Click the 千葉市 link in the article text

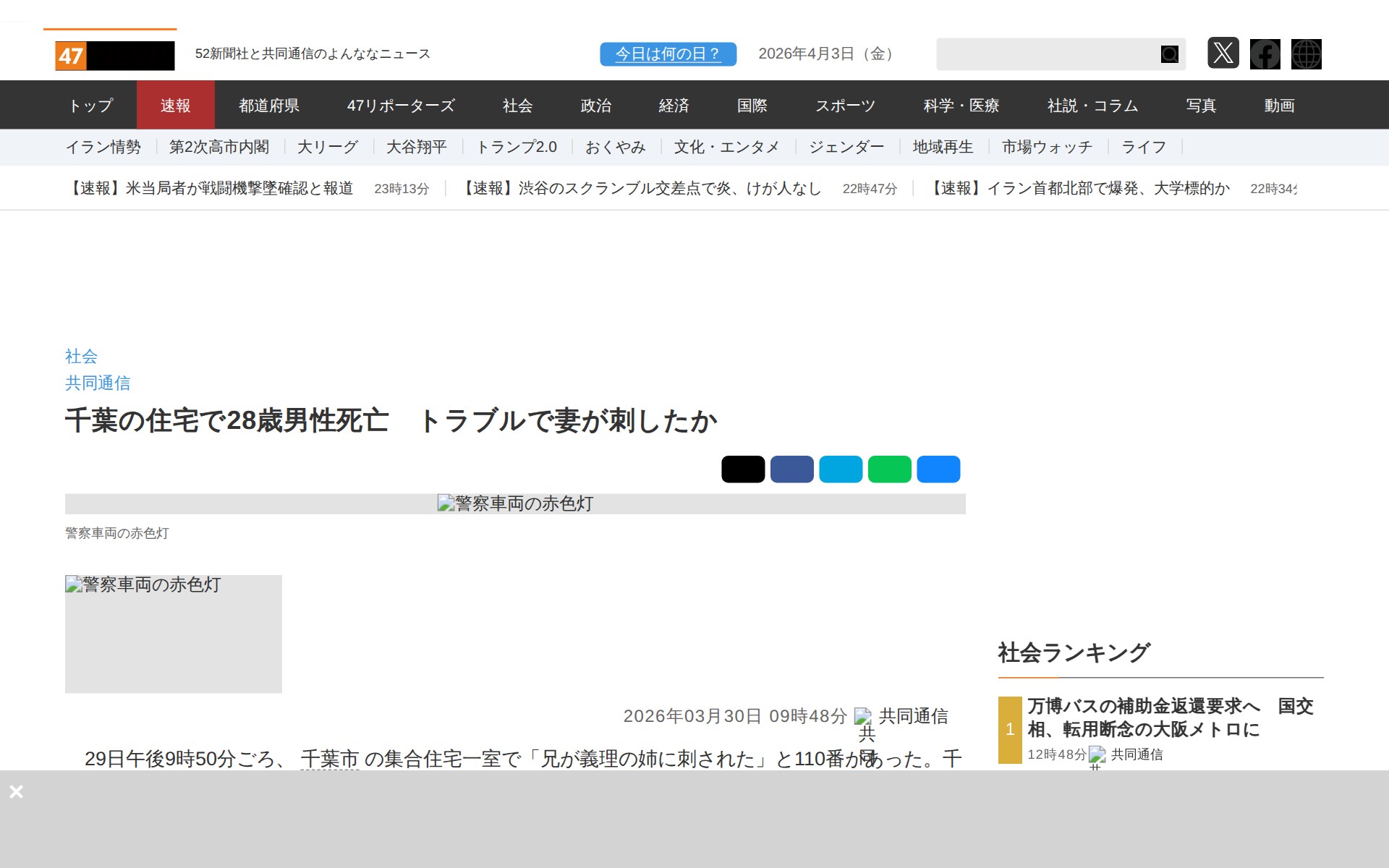[x=330, y=759]
